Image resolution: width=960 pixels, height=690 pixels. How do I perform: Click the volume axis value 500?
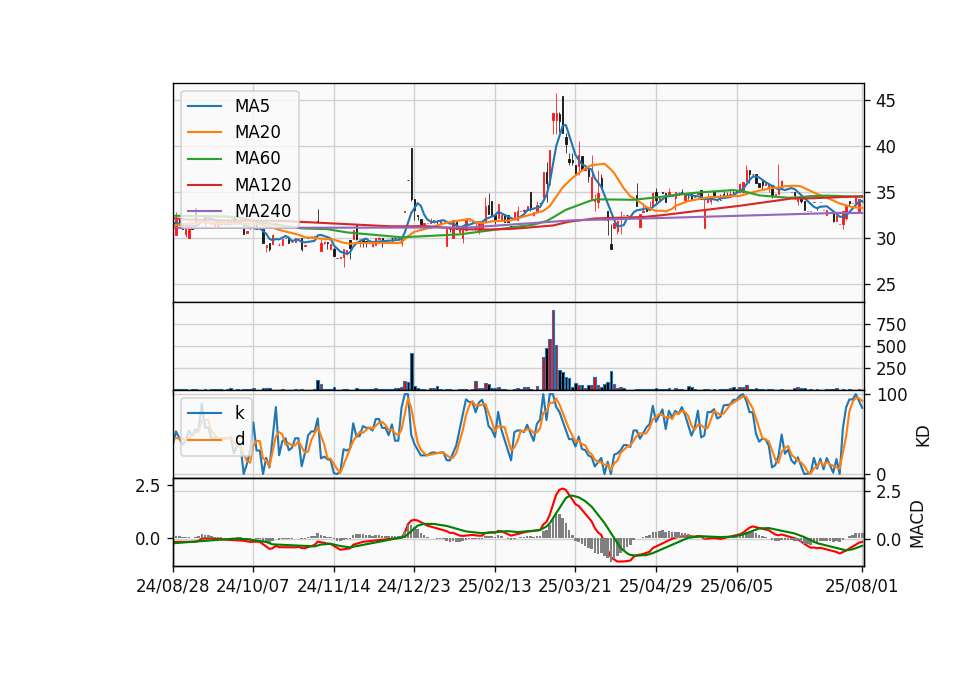pos(891,347)
